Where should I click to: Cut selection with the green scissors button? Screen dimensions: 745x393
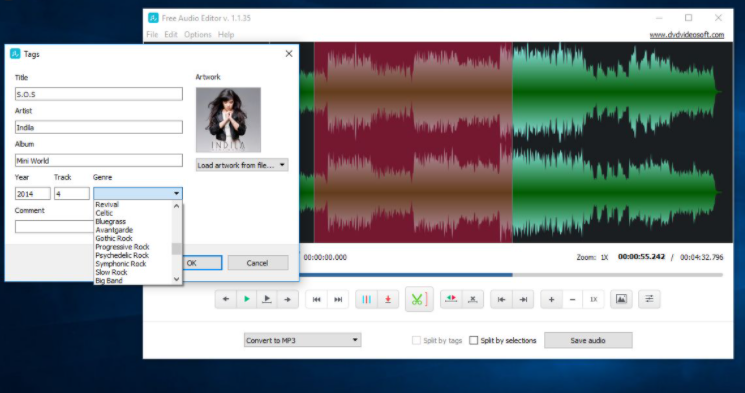419,299
